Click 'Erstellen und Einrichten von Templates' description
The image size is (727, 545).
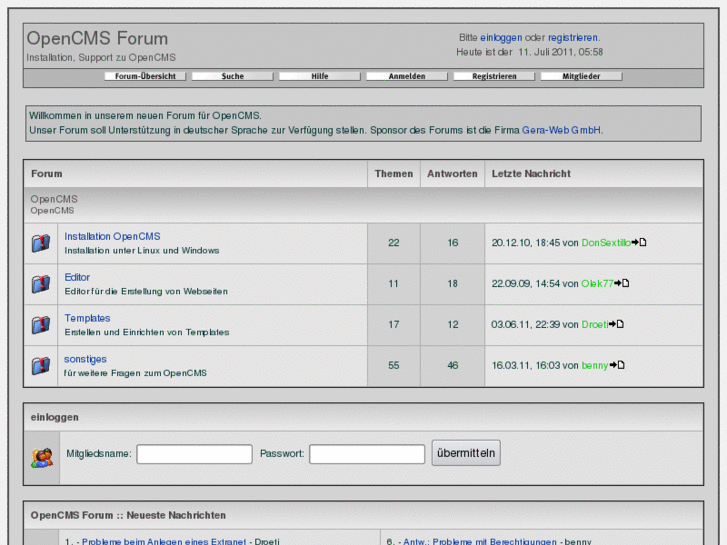click(147, 332)
